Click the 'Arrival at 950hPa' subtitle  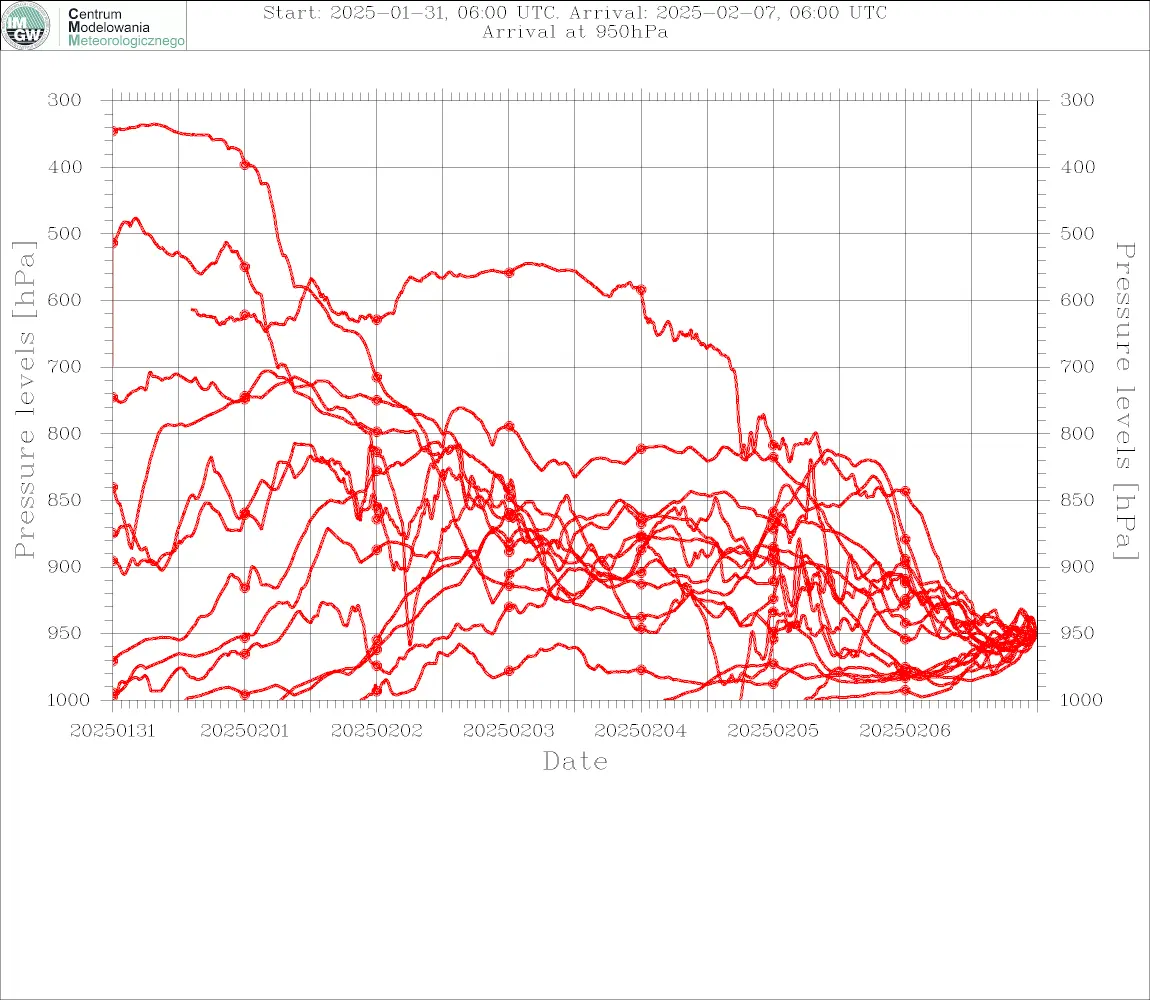click(575, 32)
